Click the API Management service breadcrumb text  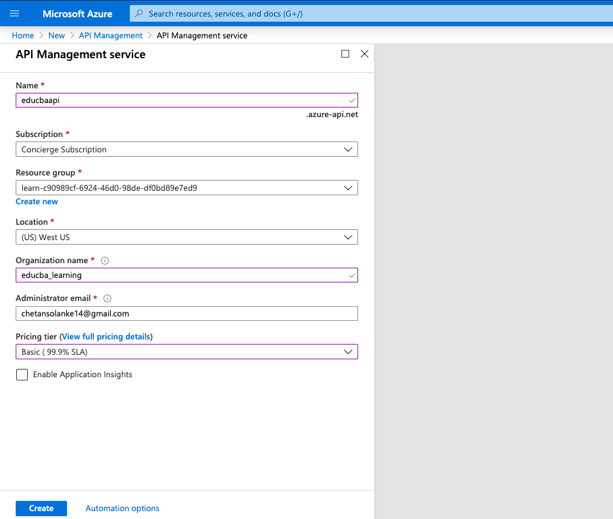(x=202, y=36)
